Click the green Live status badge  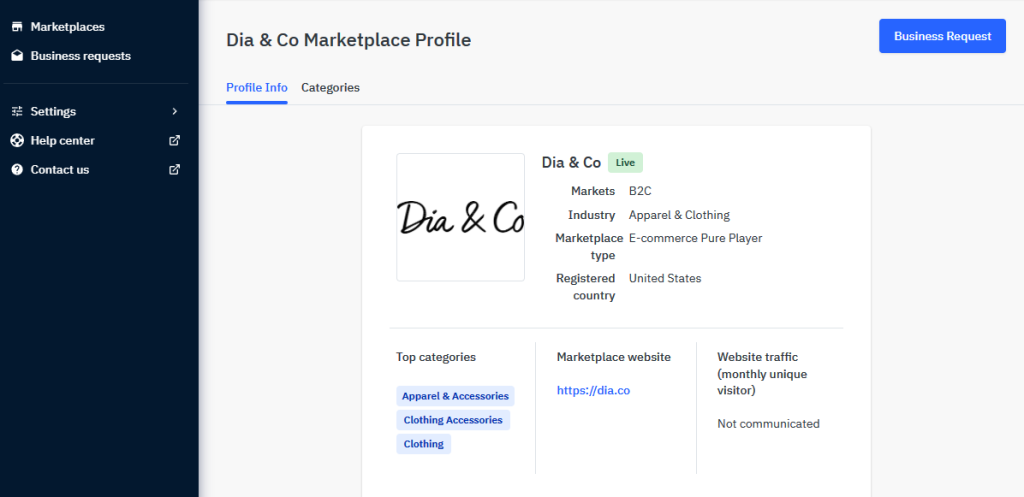point(625,163)
